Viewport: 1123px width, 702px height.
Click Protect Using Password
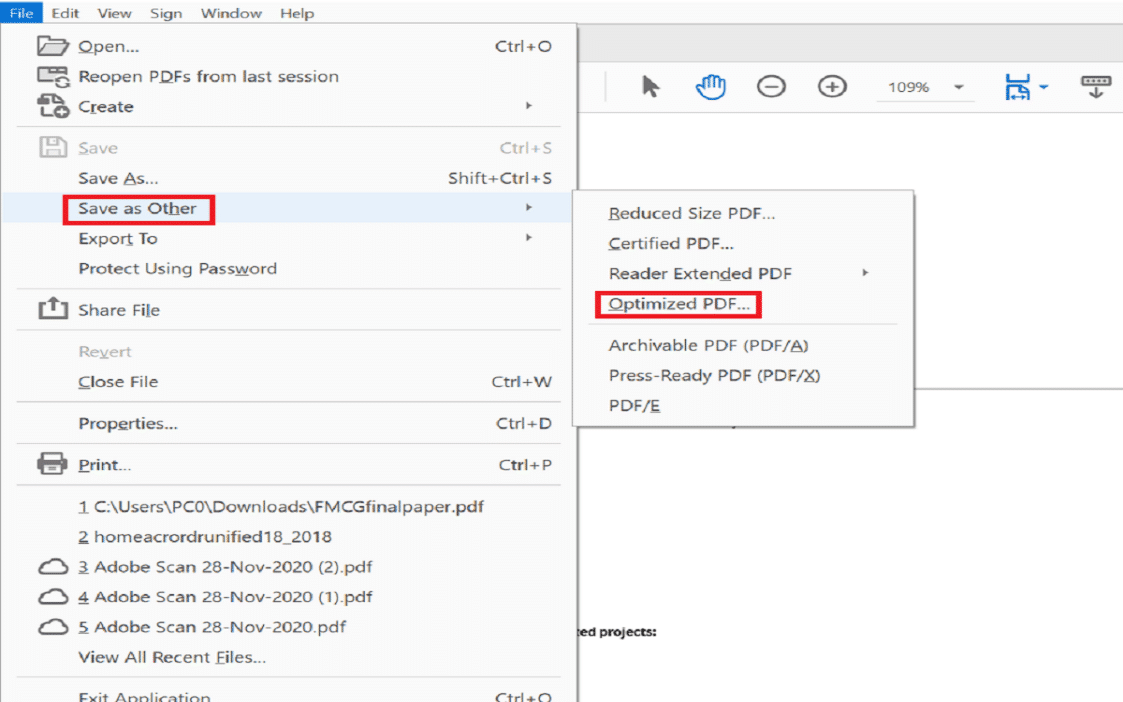[x=177, y=269]
